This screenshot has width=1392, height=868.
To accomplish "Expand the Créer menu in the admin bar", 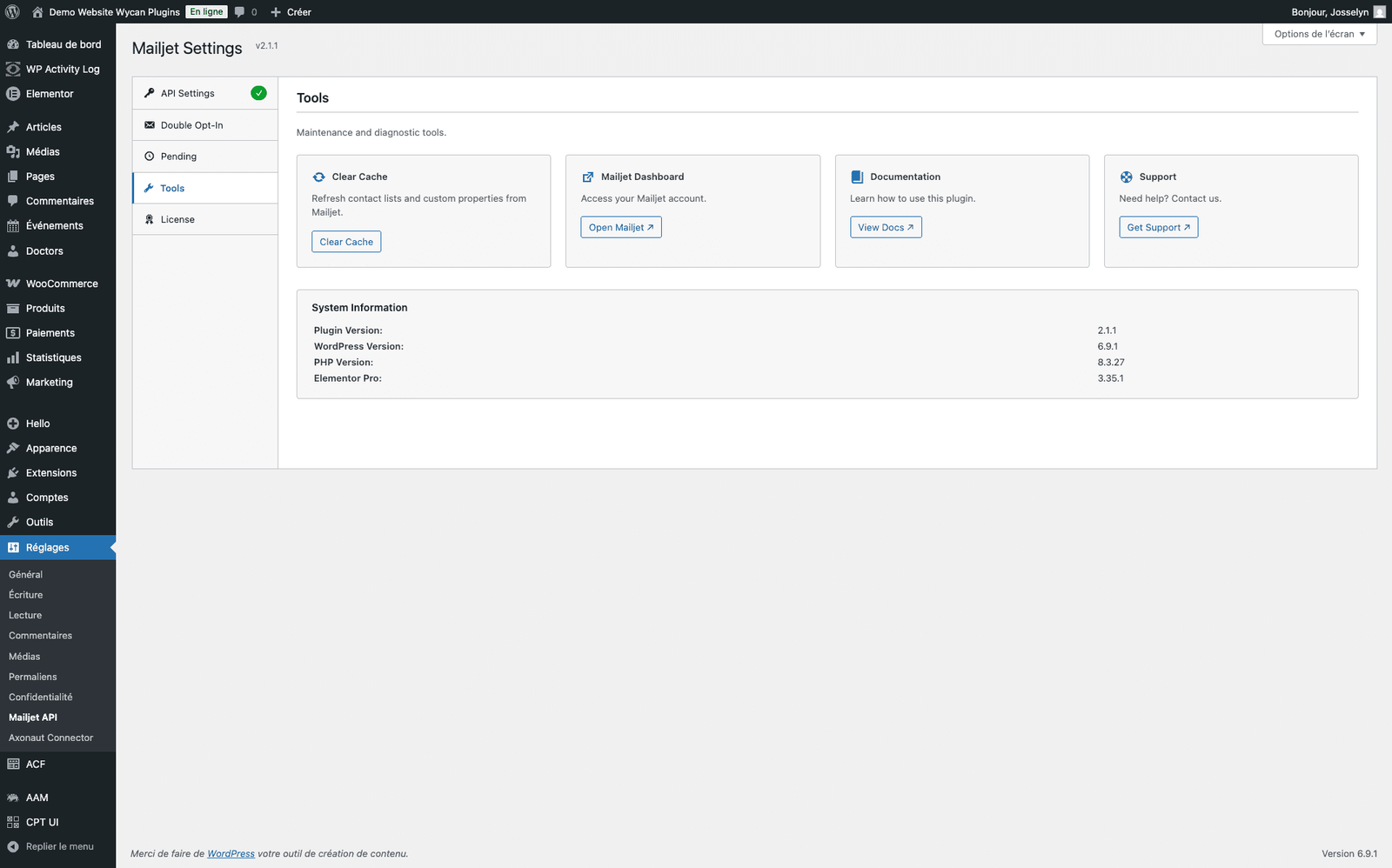I will tap(291, 11).
